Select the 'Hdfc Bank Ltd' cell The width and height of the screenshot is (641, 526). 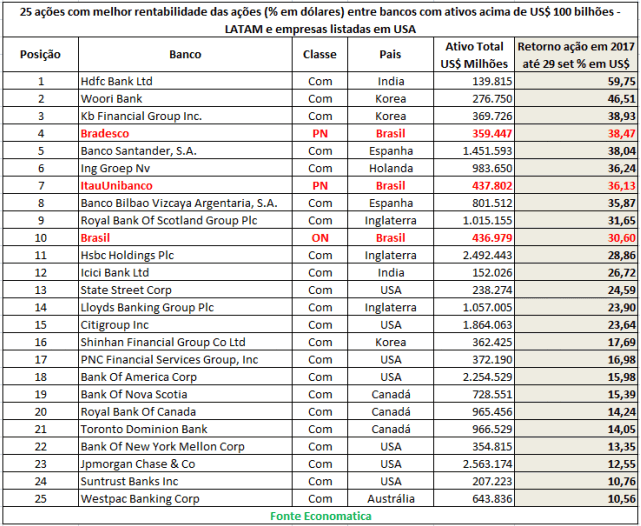pos(185,81)
